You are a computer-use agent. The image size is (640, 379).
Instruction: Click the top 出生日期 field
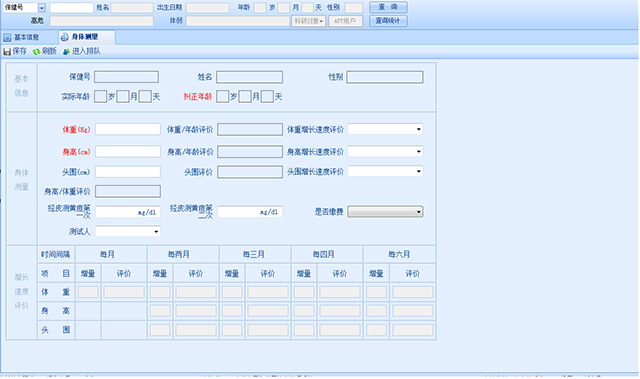[208, 8]
